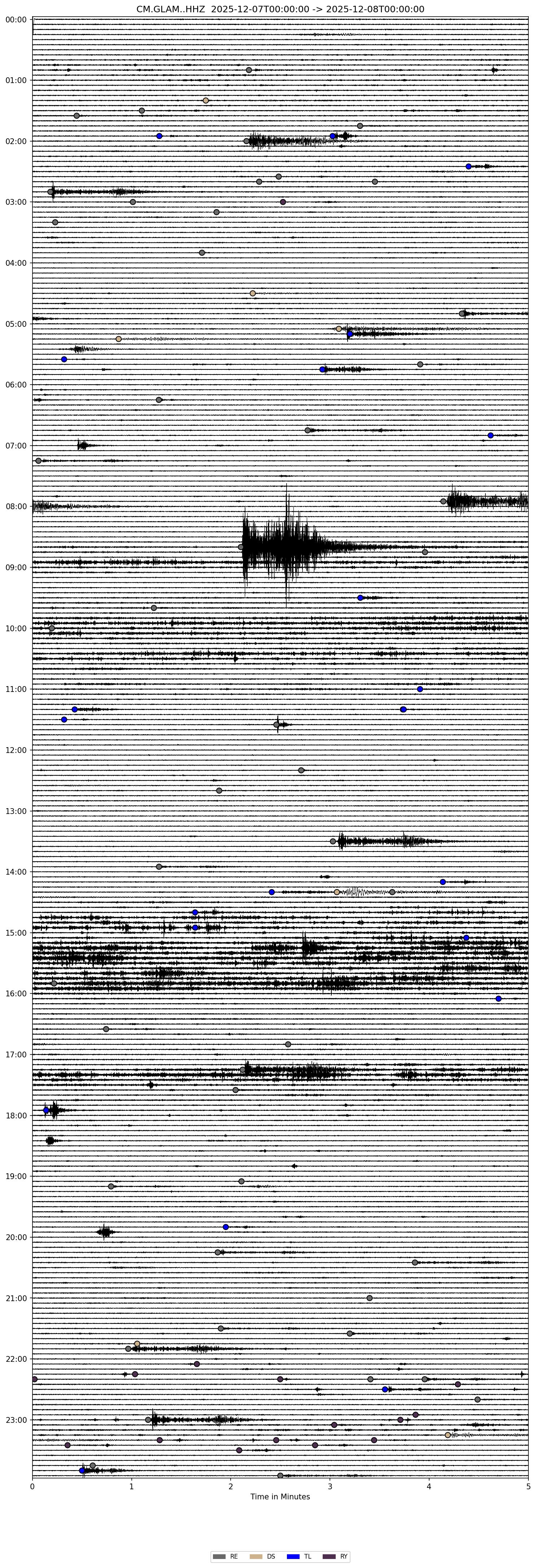
Task: Select the tan marker on the 04:30 trace
Action: click(x=253, y=293)
